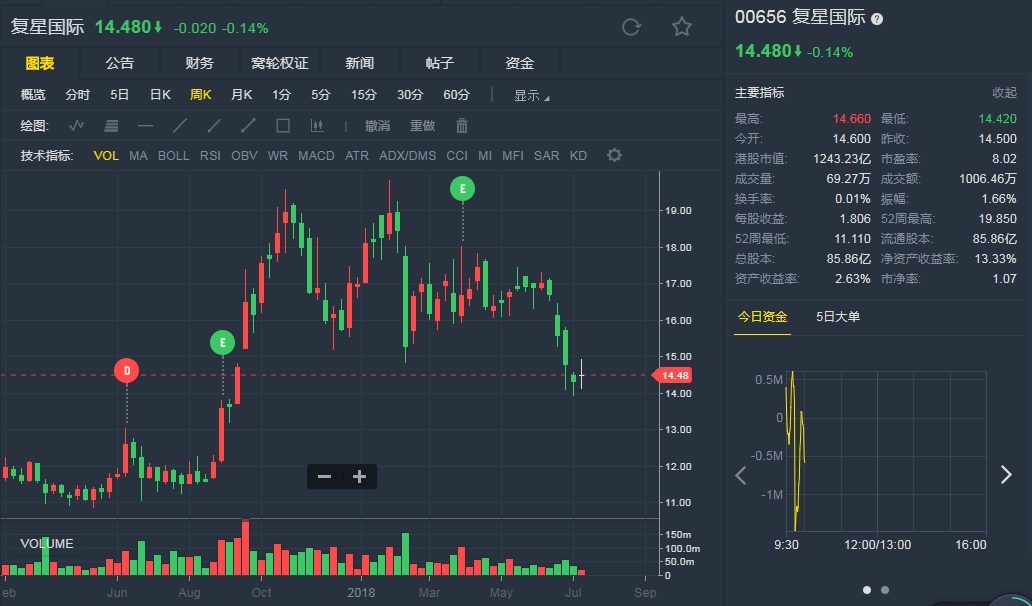Switch to the 财务 tab
Image resolution: width=1032 pixels, height=606 pixels.
[200, 63]
